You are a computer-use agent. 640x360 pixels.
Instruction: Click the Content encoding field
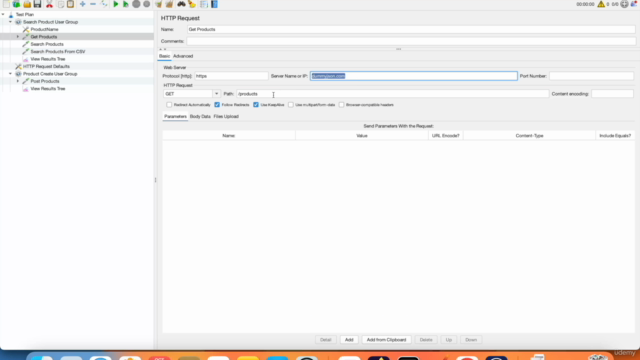click(x=612, y=94)
